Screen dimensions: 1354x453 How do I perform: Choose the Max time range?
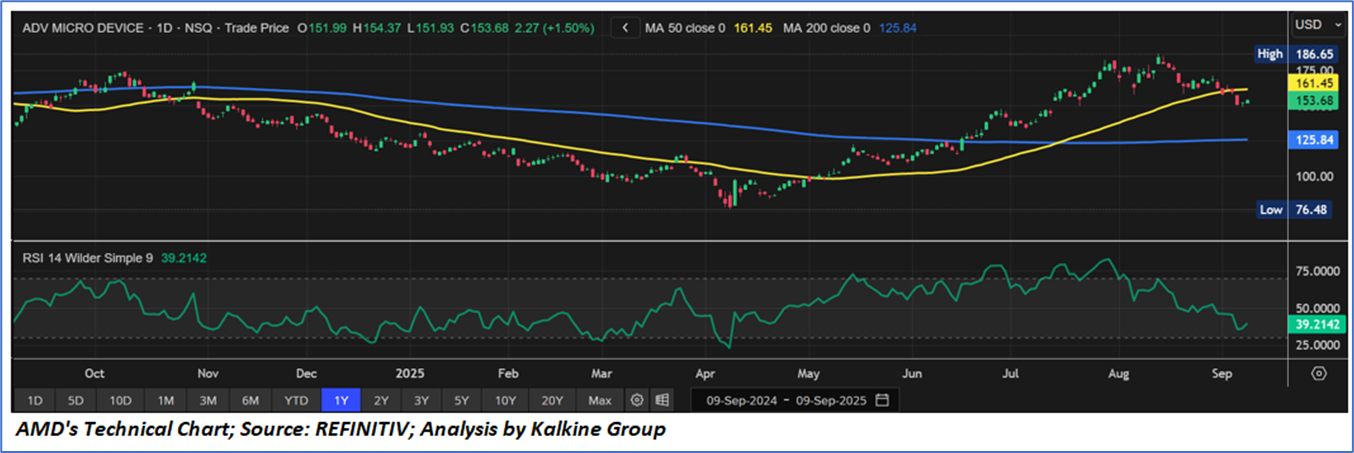599,400
